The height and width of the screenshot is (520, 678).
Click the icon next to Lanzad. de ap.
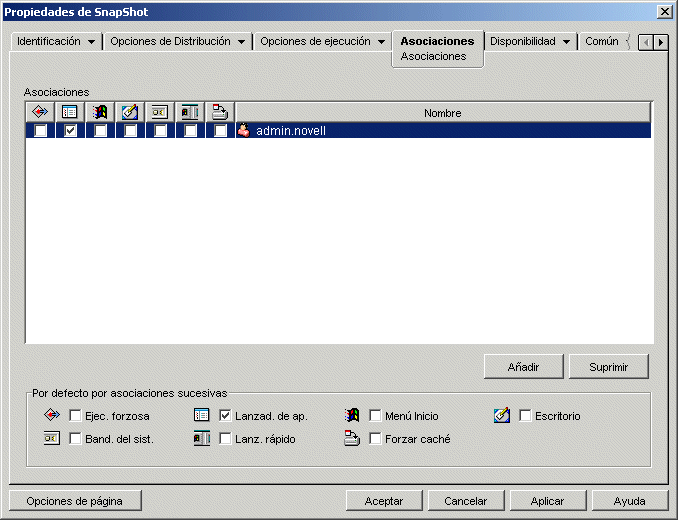[201, 415]
